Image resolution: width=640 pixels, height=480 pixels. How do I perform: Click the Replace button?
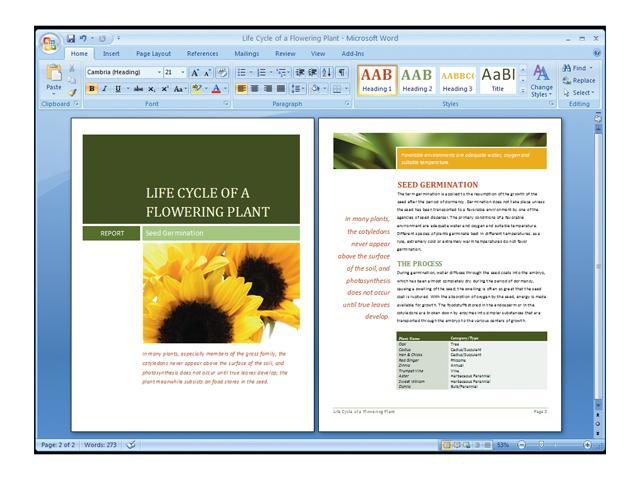coord(579,80)
